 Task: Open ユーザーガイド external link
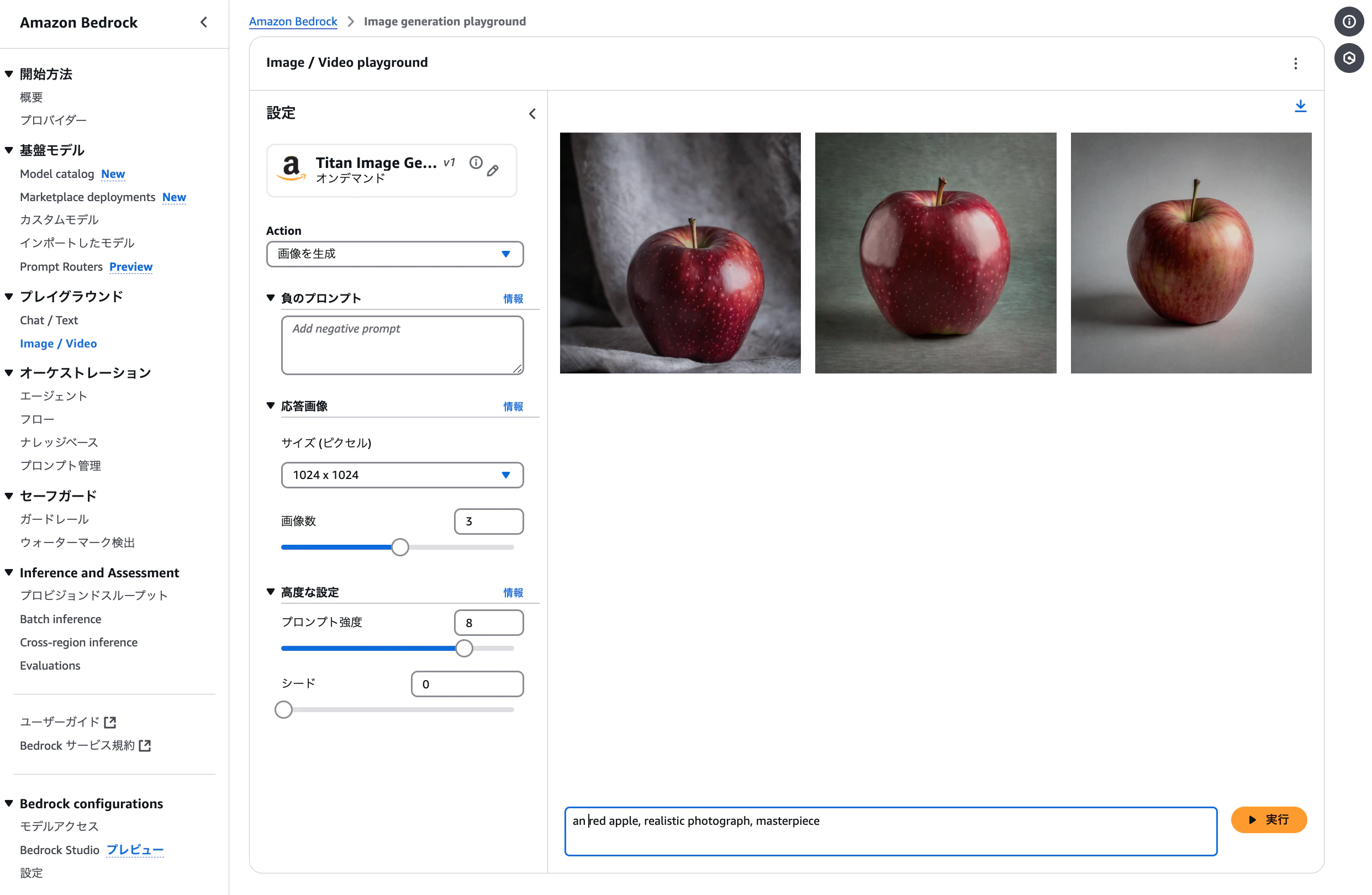tap(68, 722)
